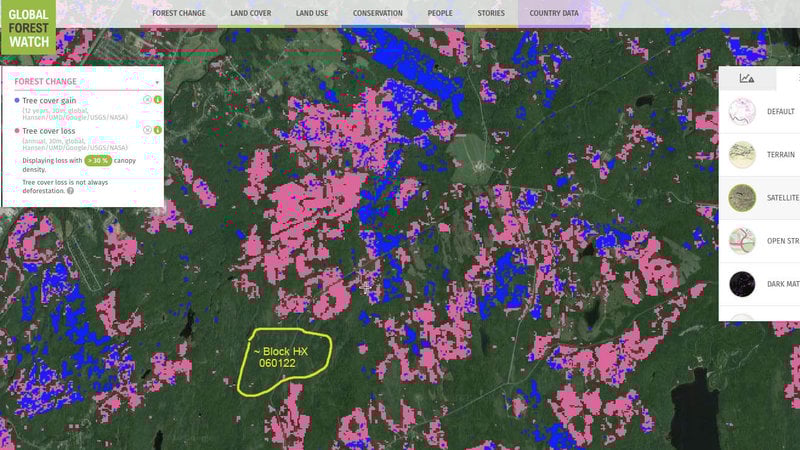Open the >30% canopy density selector
Viewport: 800px width, 450px height.
pos(97,160)
